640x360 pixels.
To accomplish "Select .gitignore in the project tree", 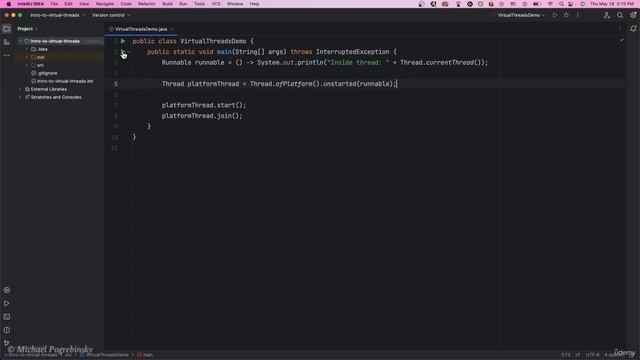I will click(47, 73).
